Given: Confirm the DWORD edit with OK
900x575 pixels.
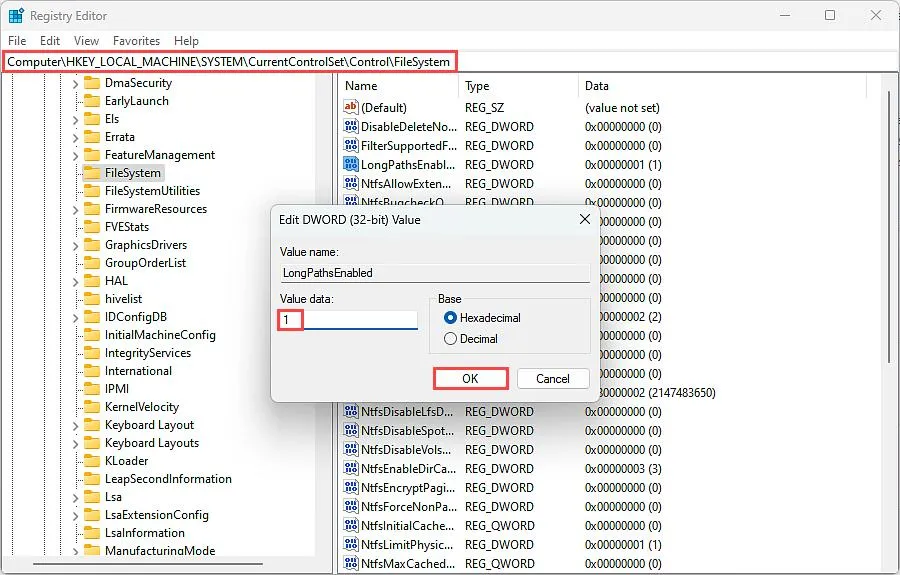Looking at the screenshot, I should coord(471,379).
